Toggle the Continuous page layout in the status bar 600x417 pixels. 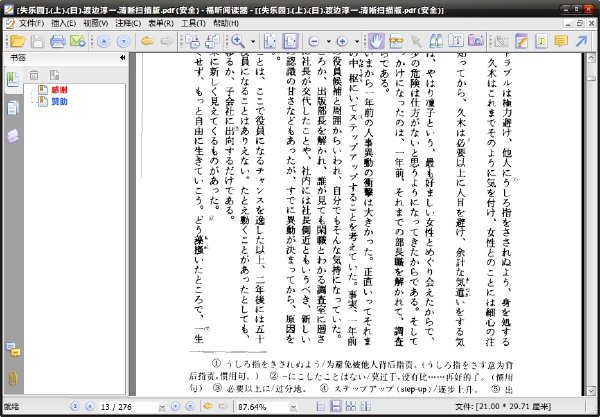click(336, 406)
